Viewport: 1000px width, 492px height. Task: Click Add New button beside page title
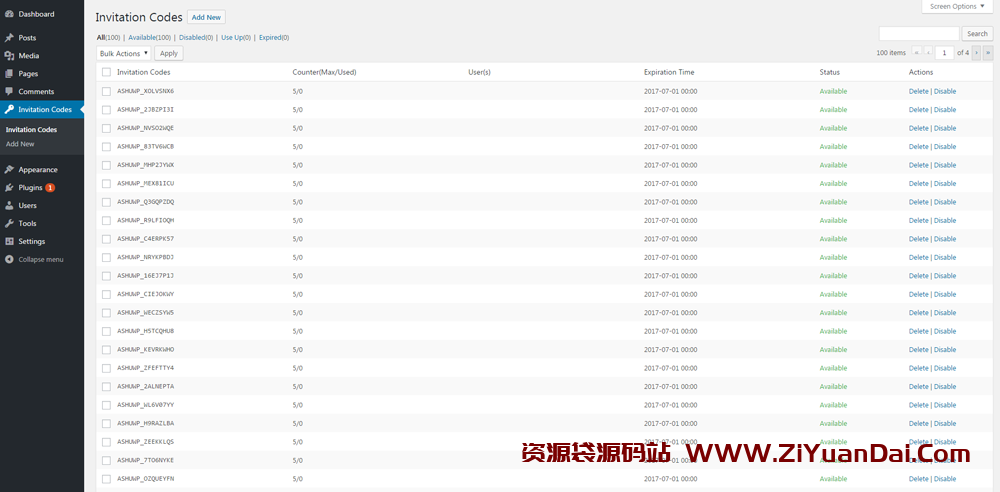tap(206, 17)
